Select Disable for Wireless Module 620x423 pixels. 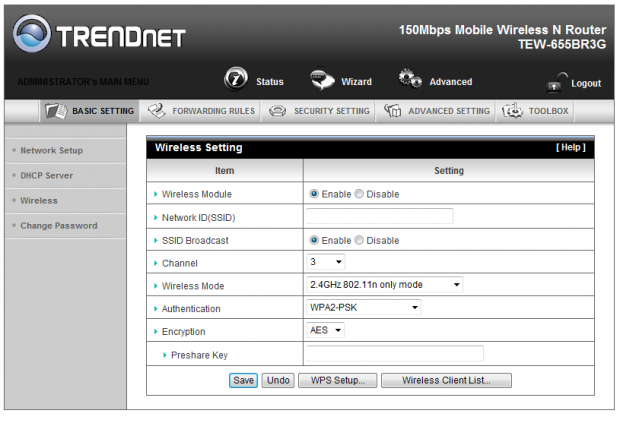359,194
